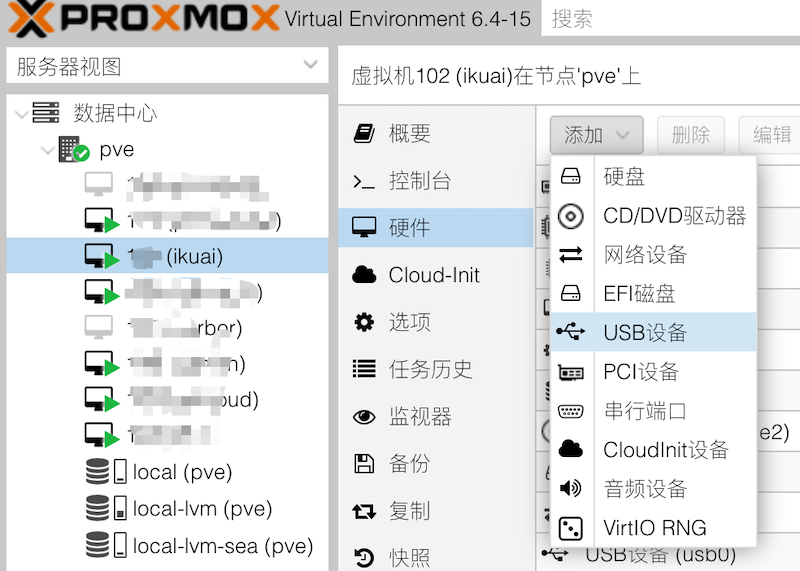Click the dice icon beside VirtIO RNG

(570, 528)
